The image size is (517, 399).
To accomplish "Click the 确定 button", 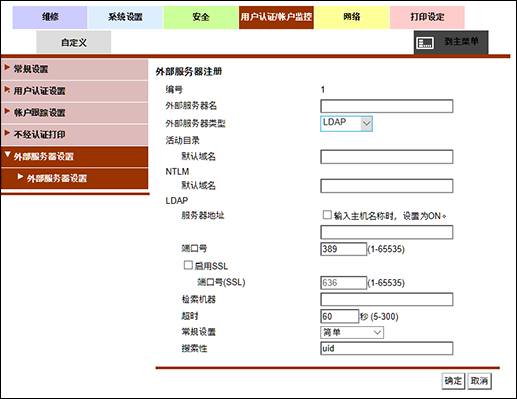I will pos(453,381).
